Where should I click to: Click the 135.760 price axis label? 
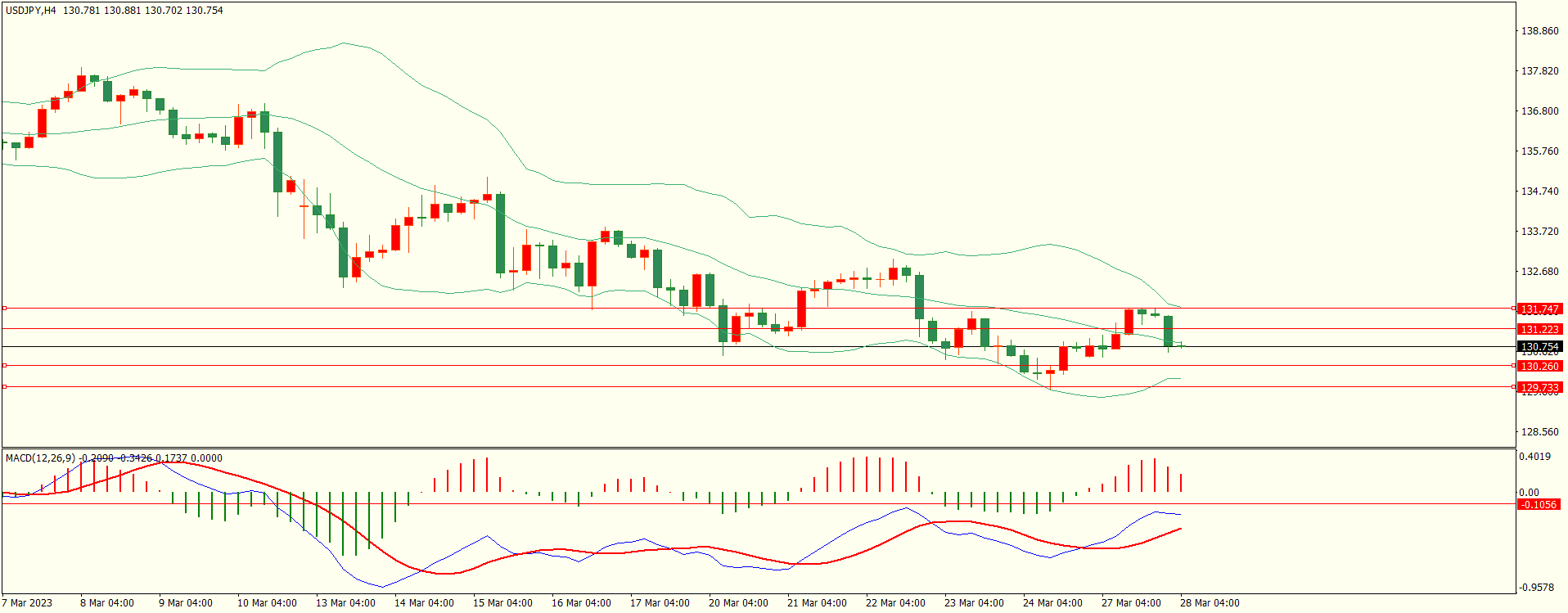(1539, 151)
